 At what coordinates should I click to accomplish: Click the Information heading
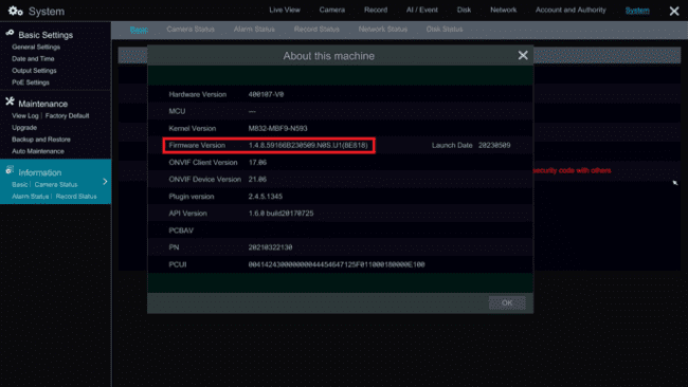pyautogui.click(x=40, y=173)
